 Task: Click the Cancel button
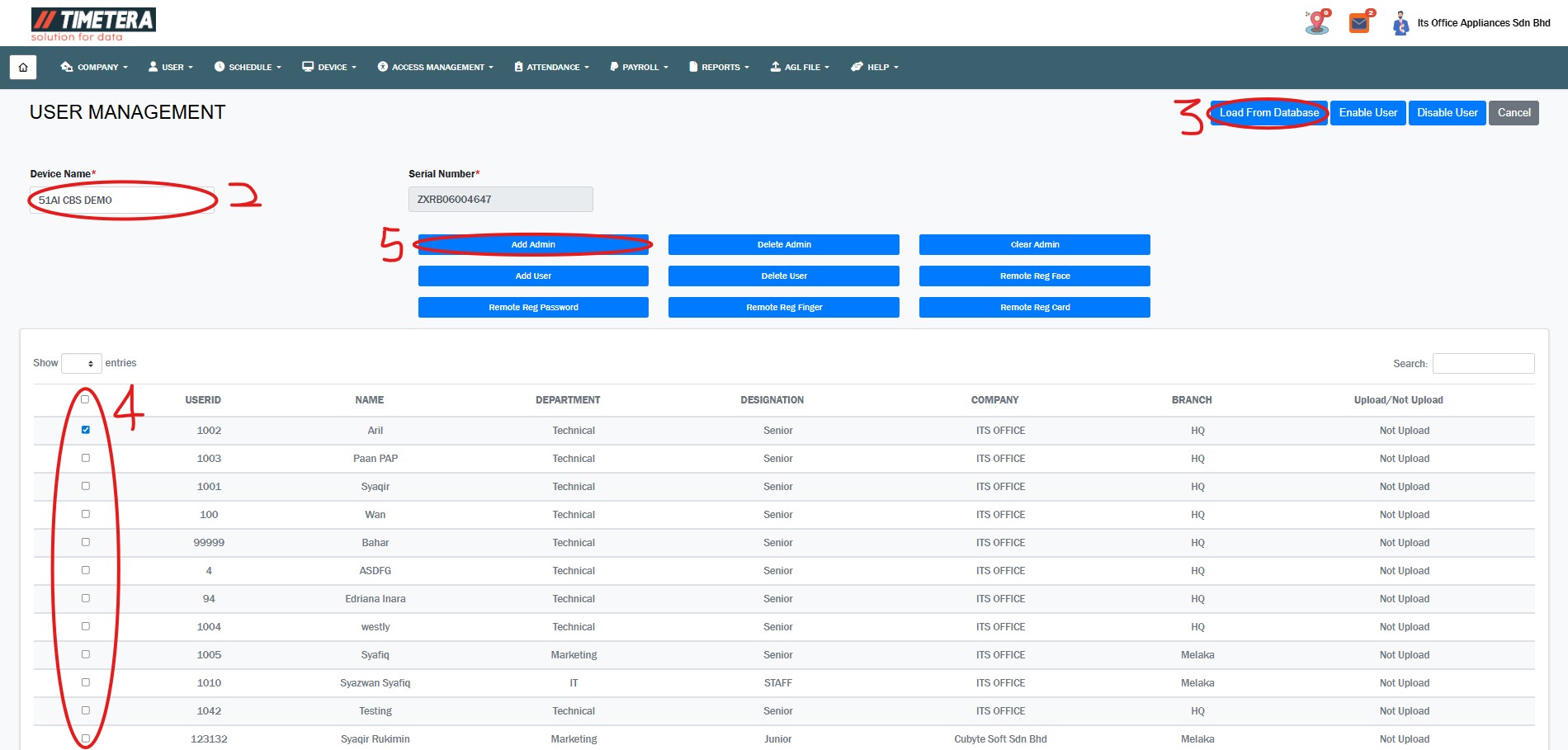(1514, 113)
